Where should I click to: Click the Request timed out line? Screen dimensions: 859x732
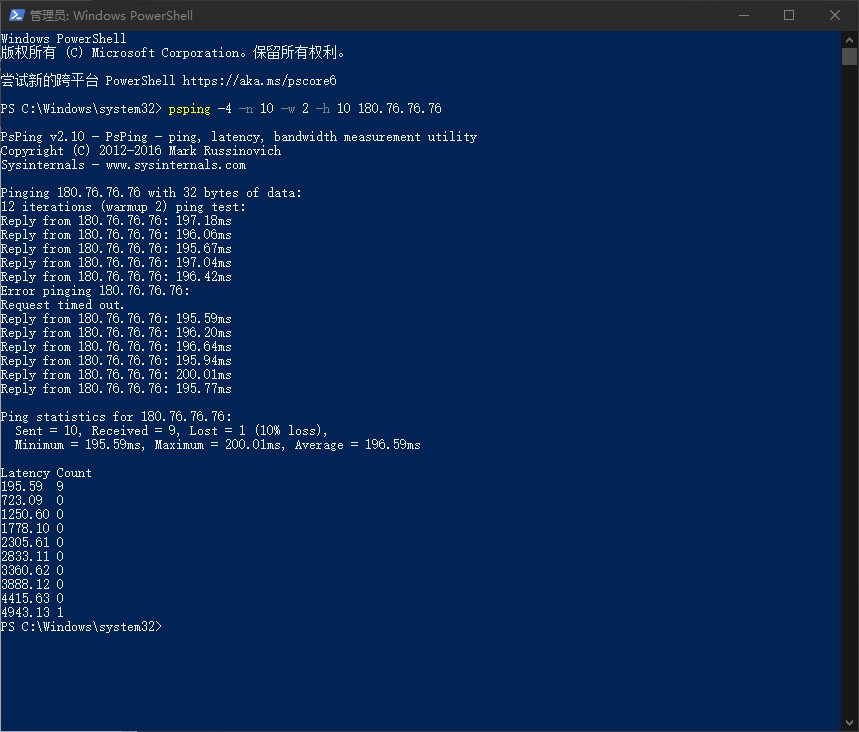[62, 305]
